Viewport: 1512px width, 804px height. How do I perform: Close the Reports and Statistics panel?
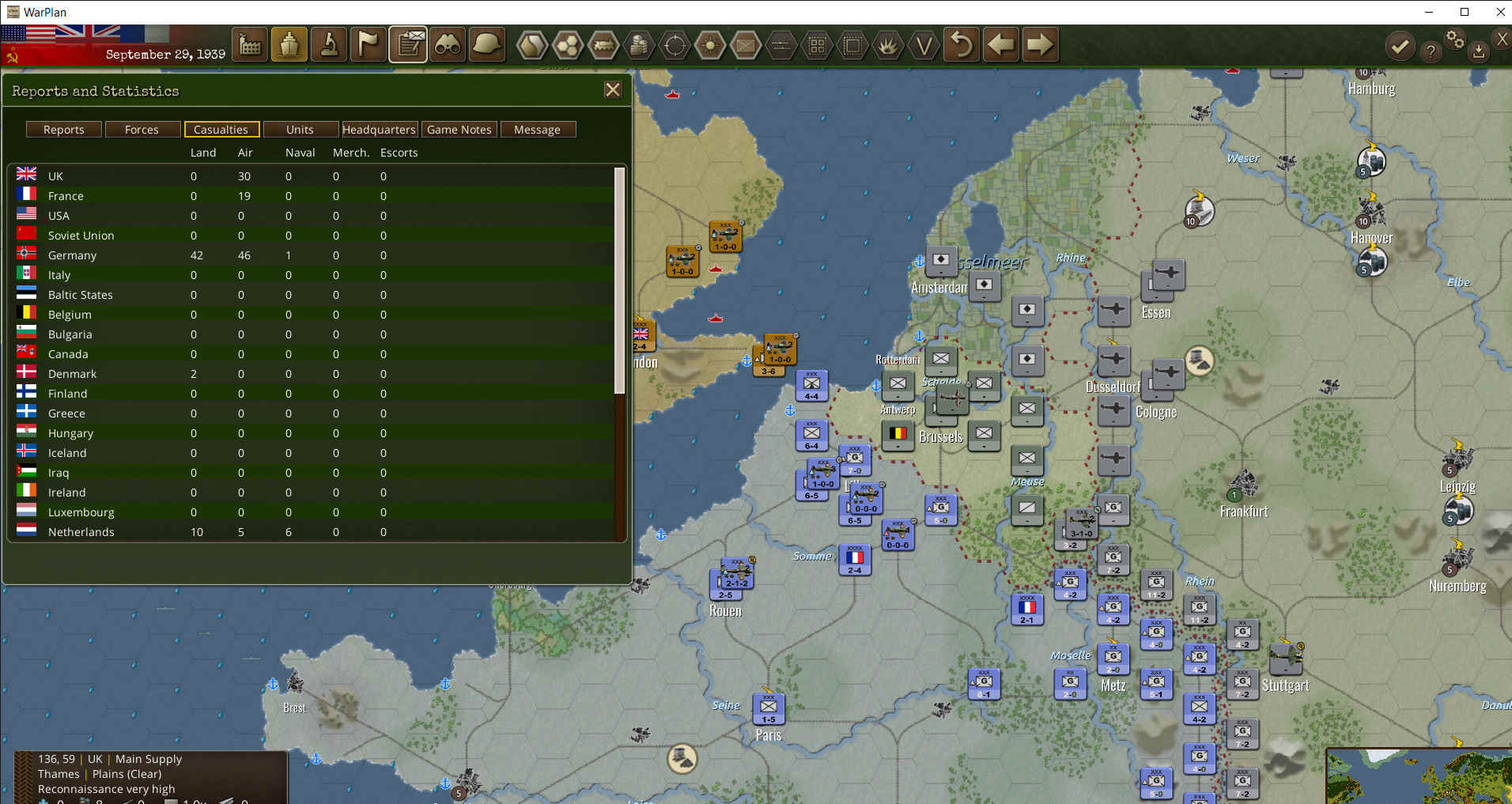pyautogui.click(x=613, y=90)
